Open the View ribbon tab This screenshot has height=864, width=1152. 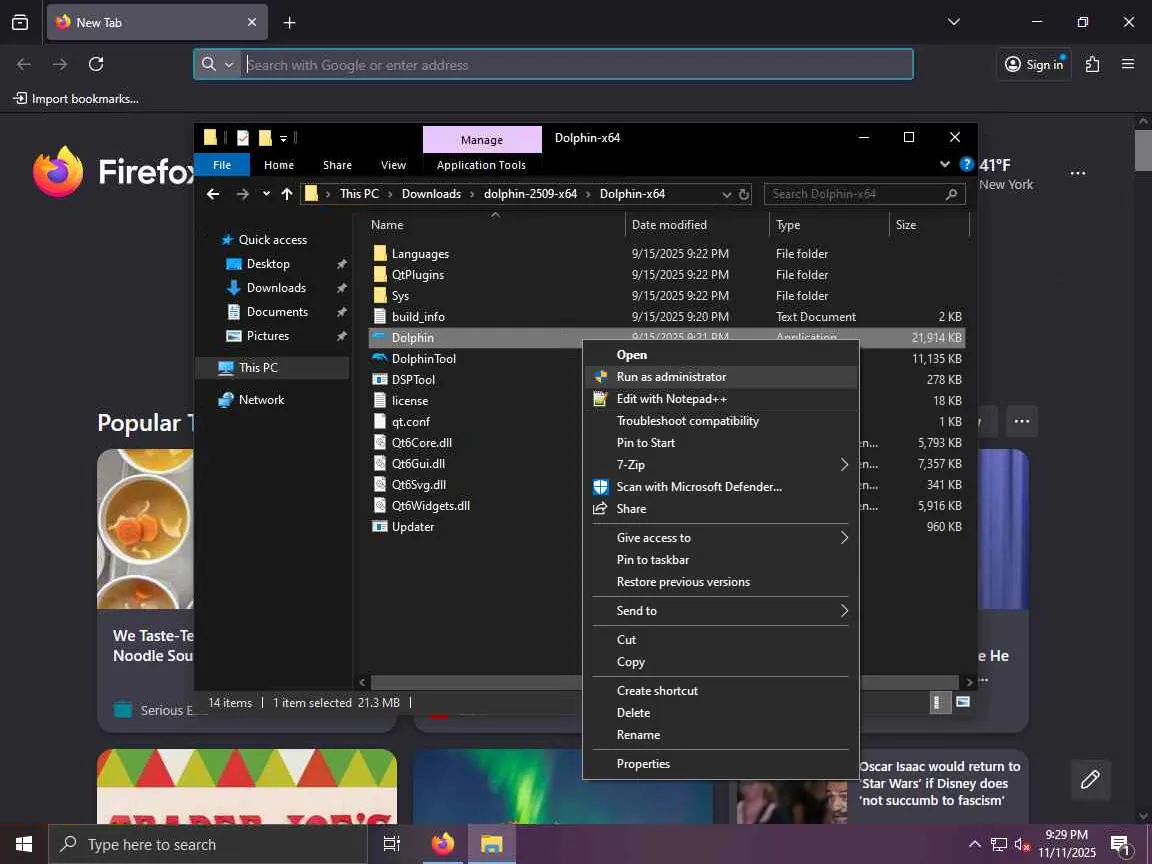pyautogui.click(x=393, y=165)
